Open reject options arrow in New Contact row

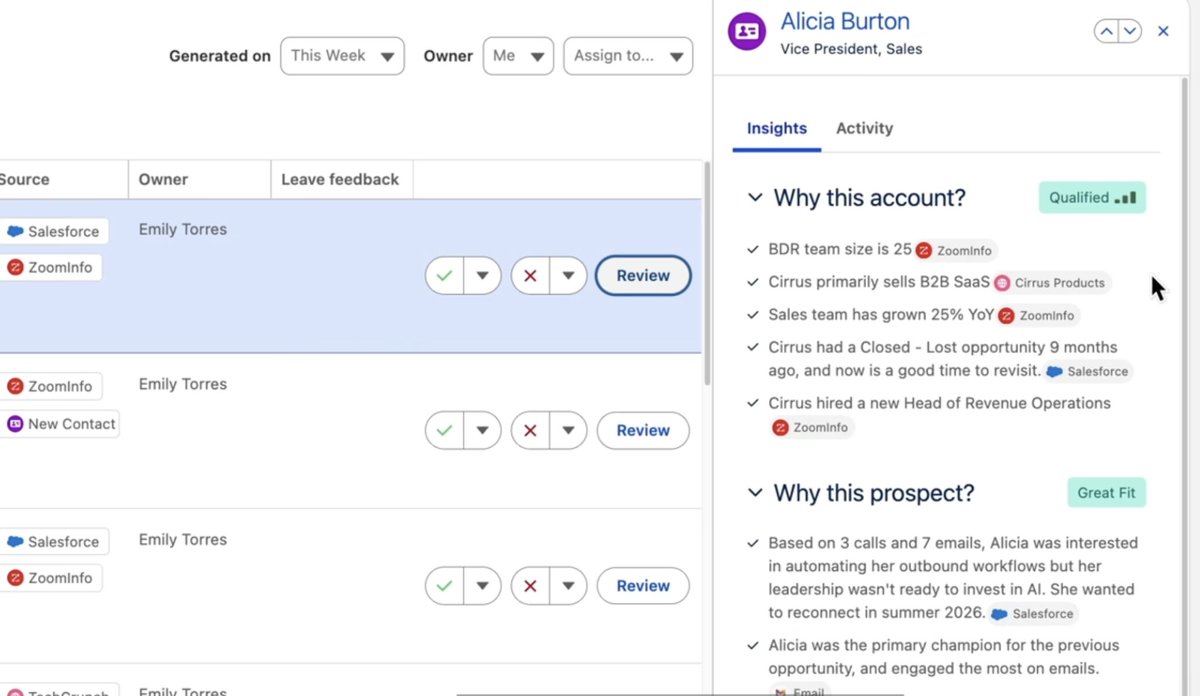568,431
